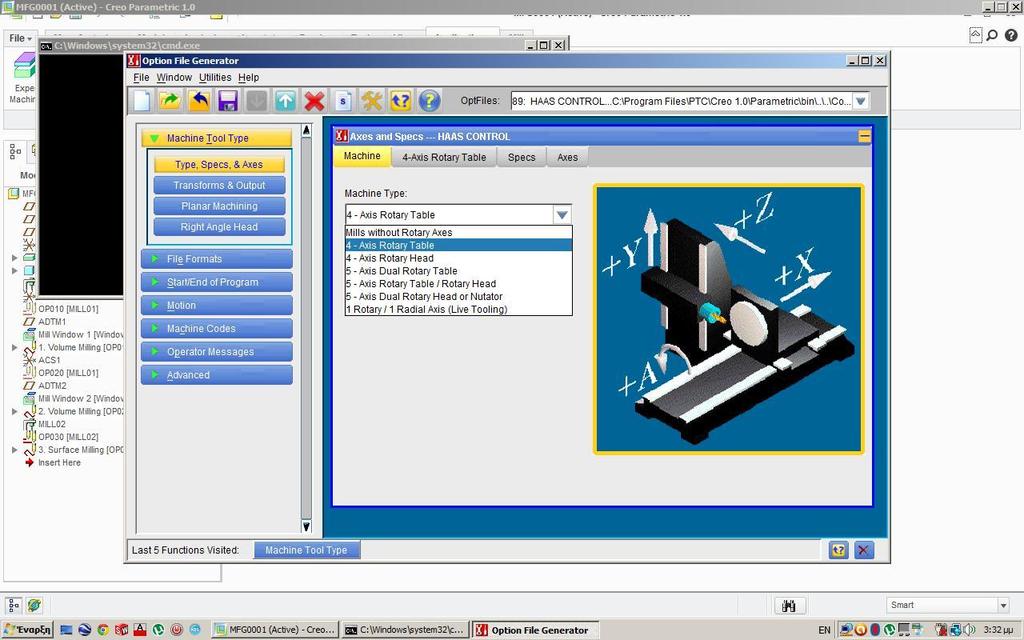Expand the File Formats section
1024x640 pixels.
(217, 259)
